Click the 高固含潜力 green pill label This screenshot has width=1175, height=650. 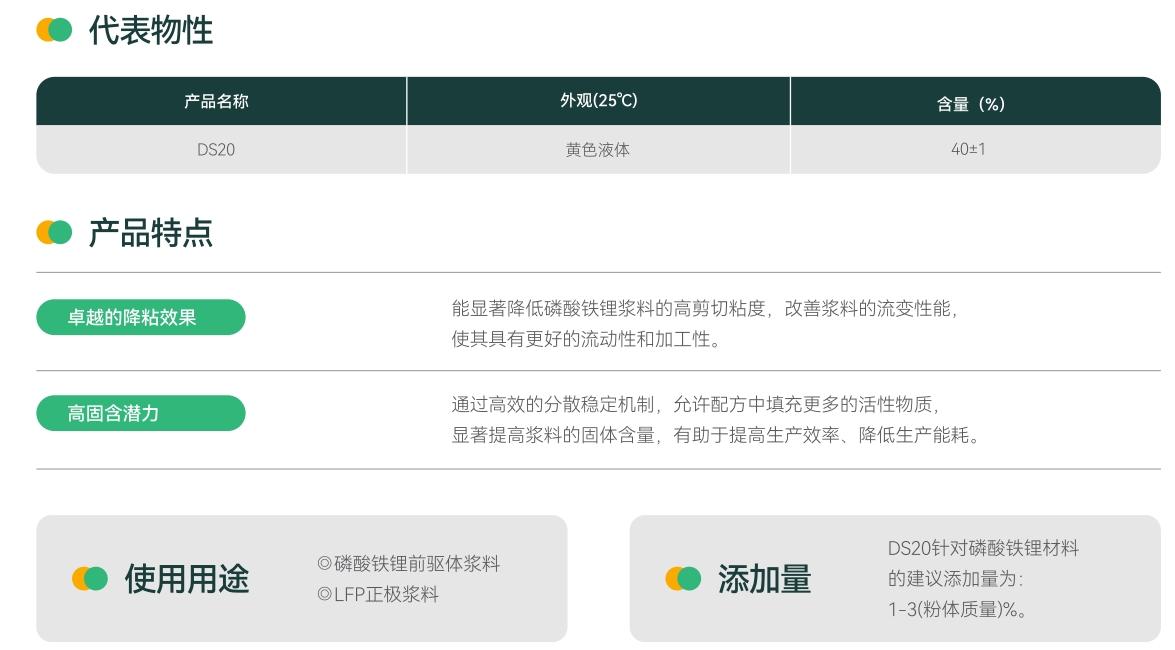pyautogui.click(x=141, y=413)
